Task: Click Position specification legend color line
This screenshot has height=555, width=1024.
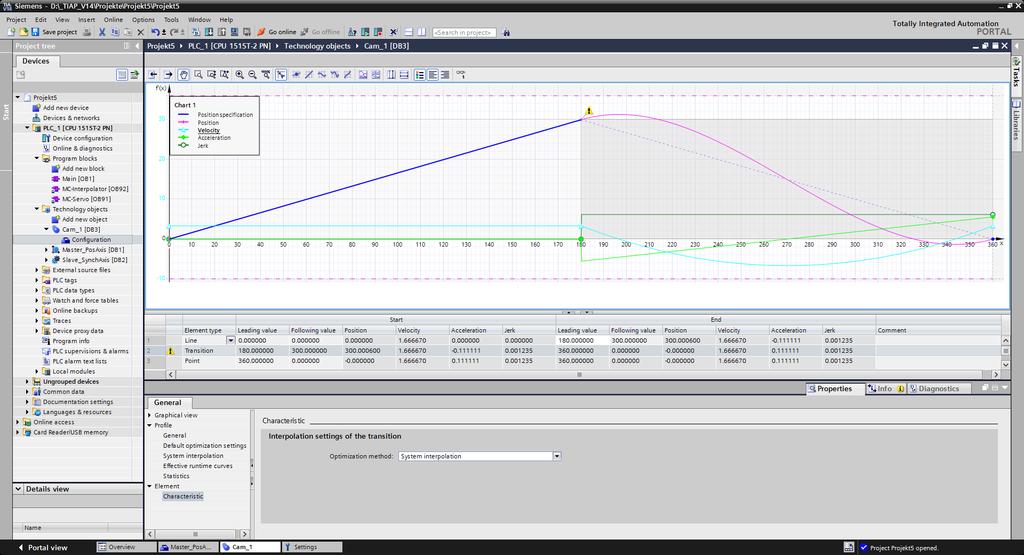Action: tap(184, 114)
